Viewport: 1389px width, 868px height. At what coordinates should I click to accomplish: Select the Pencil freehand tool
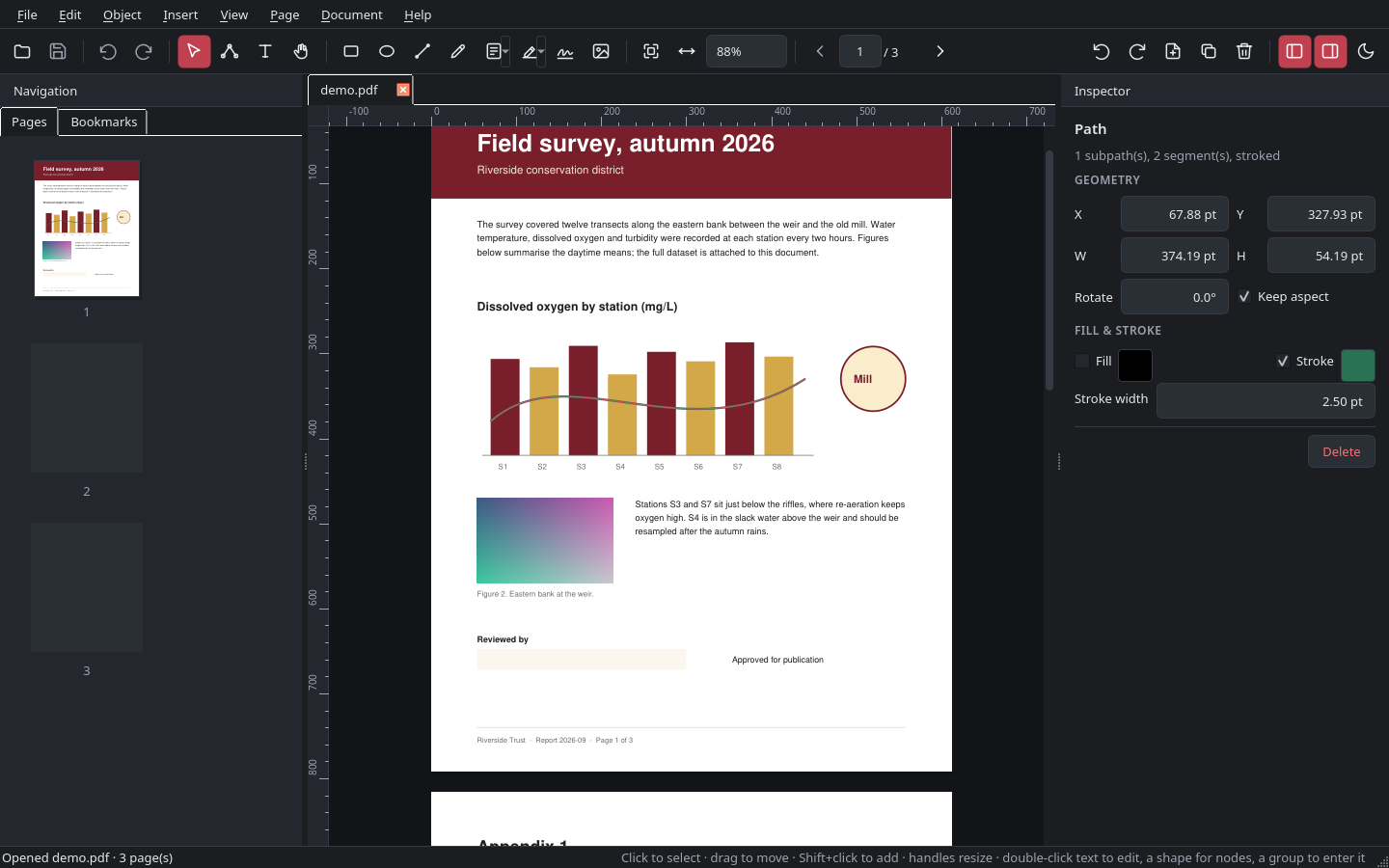pyautogui.click(x=458, y=51)
